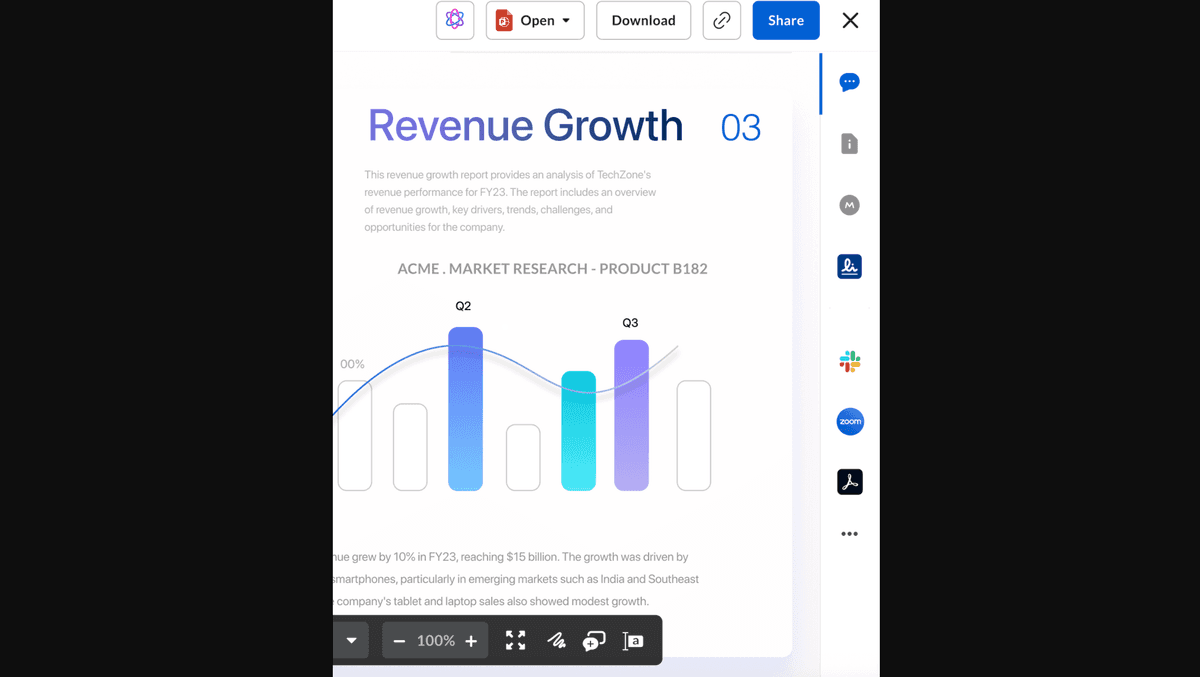Show the file details info tab
The width and height of the screenshot is (1200, 677).
pos(849,144)
